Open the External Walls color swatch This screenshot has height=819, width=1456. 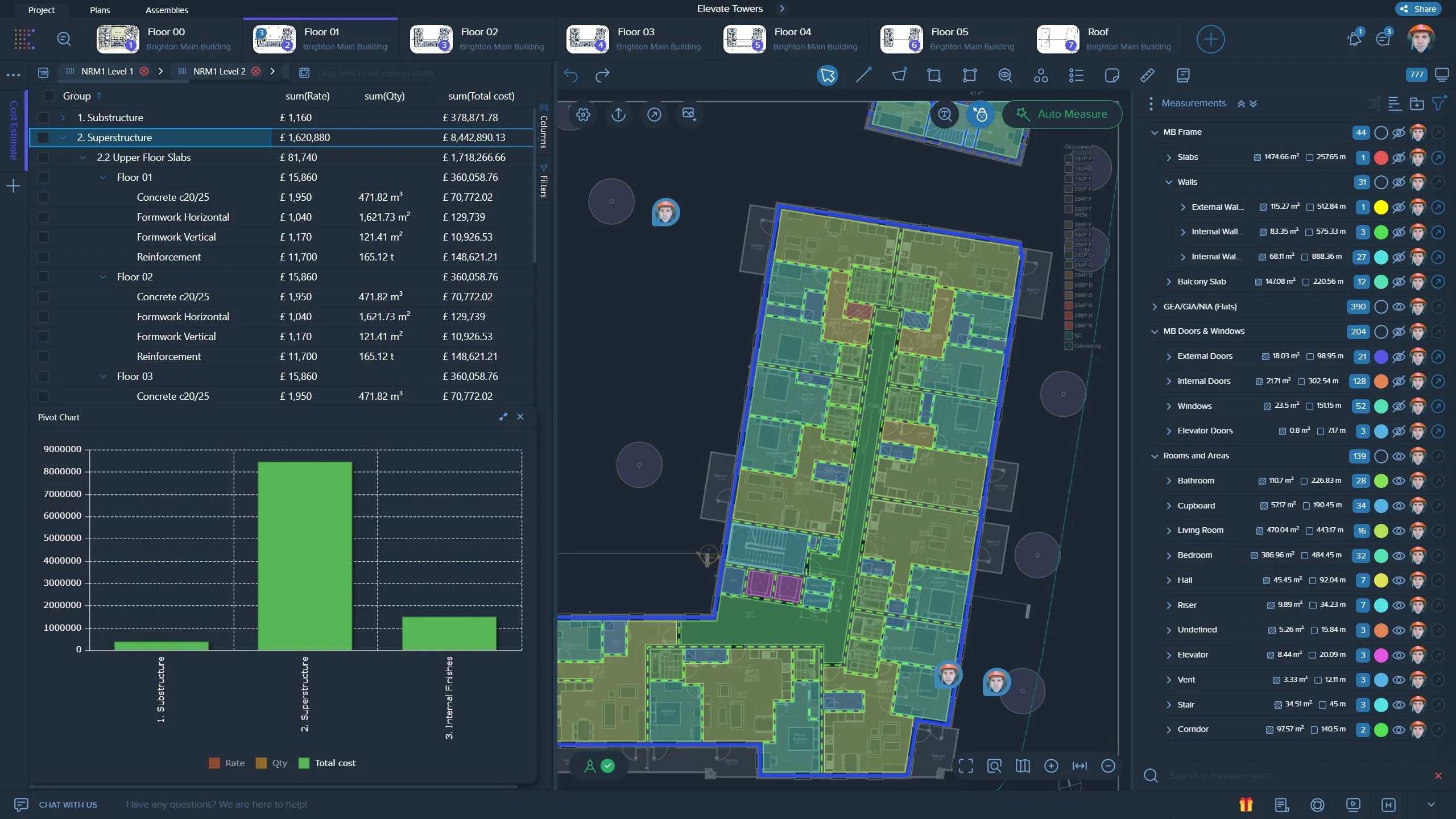(1381, 207)
